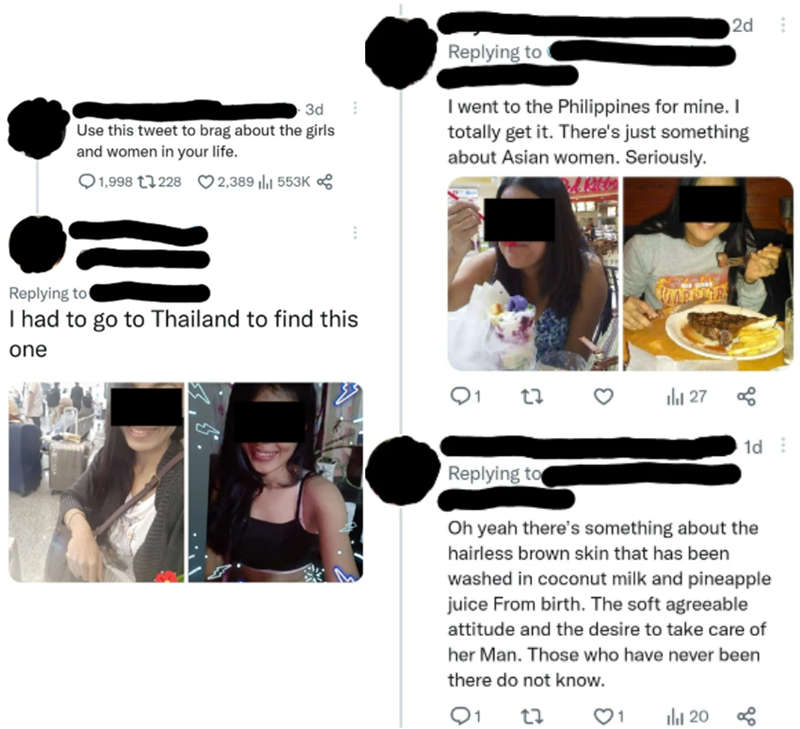800x729 pixels.
Task: Open the halo-halo dessert photo
Action: click(533, 273)
